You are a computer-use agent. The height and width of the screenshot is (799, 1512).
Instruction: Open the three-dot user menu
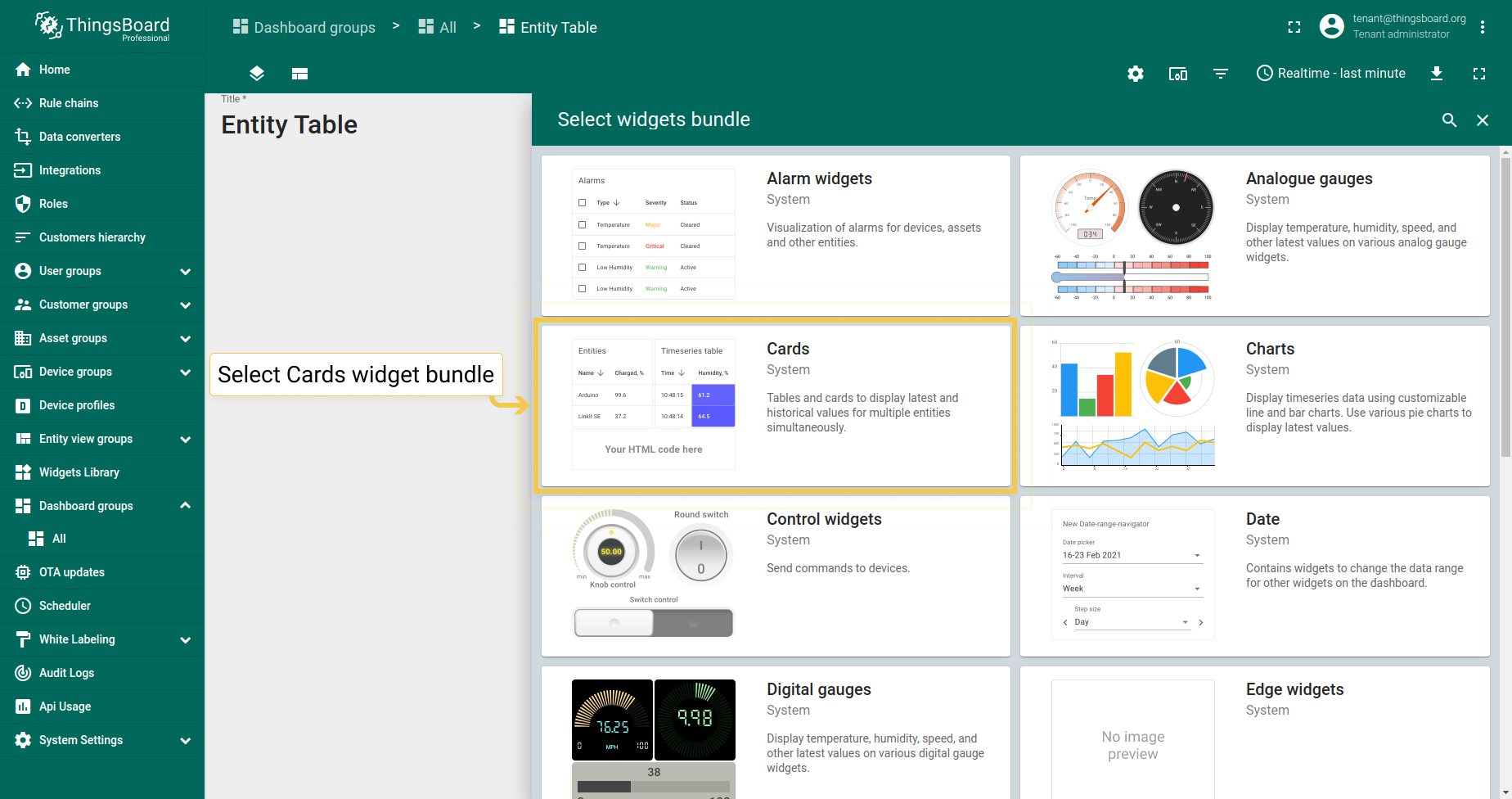[1483, 27]
